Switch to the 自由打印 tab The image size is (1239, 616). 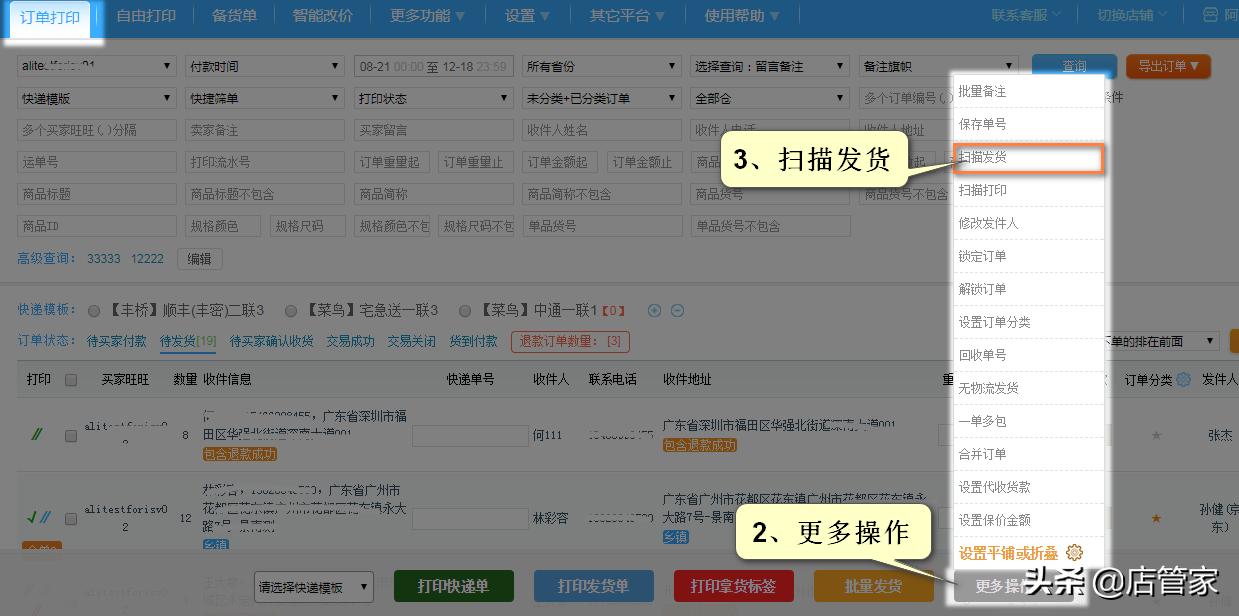pyautogui.click(x=146, y=15)
